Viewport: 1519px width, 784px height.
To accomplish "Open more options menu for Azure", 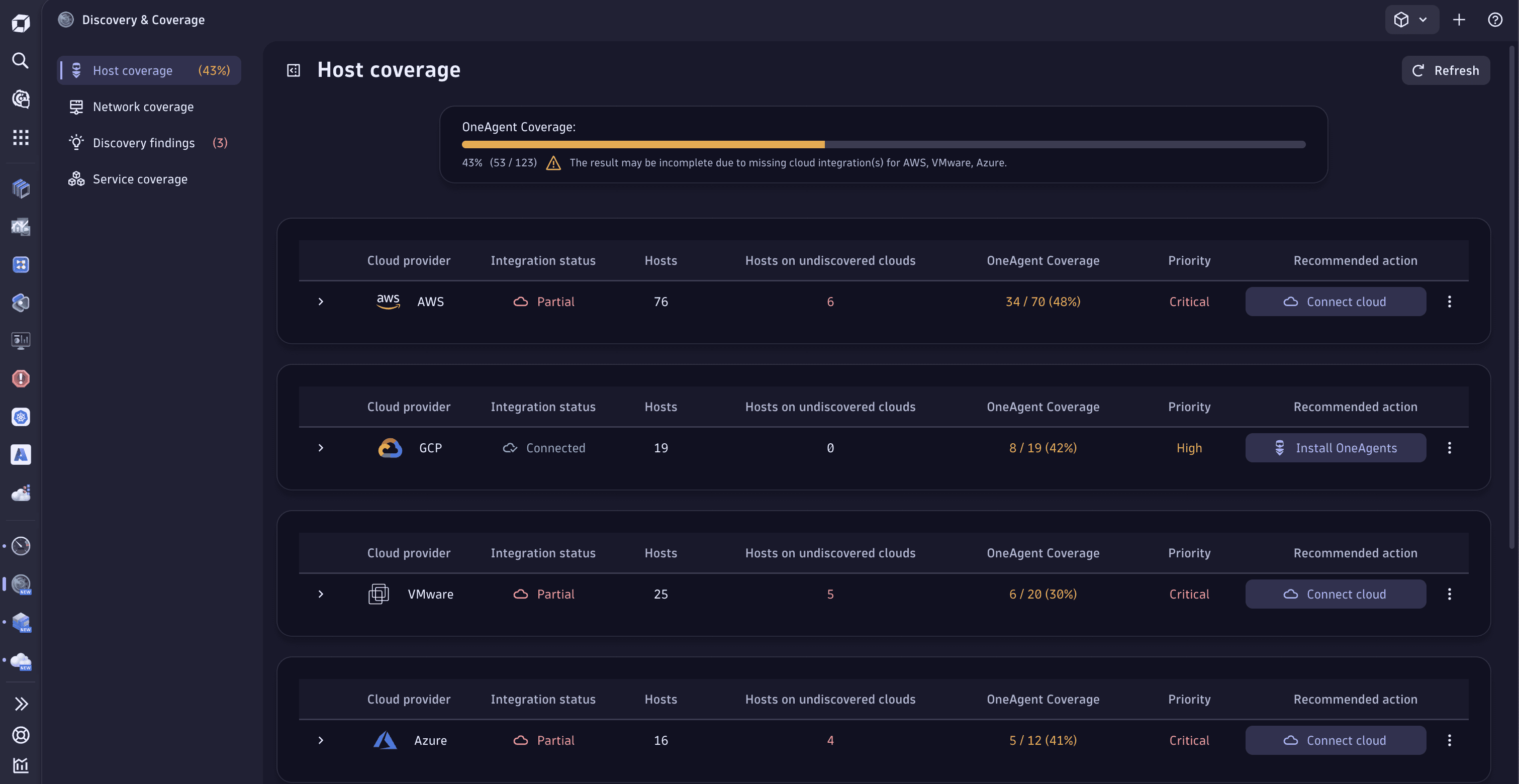I will (1450, 740).
